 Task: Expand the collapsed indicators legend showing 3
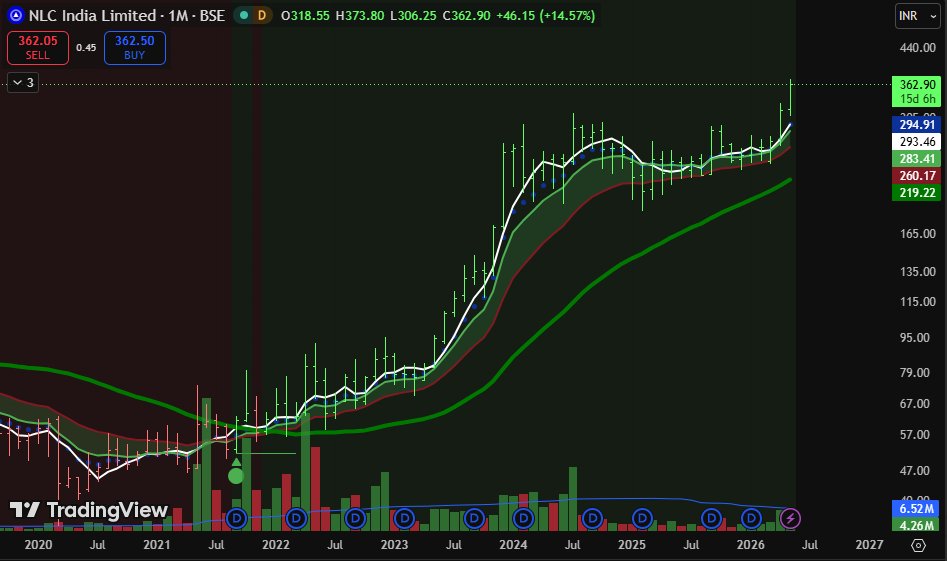click(x=23, y=82)
